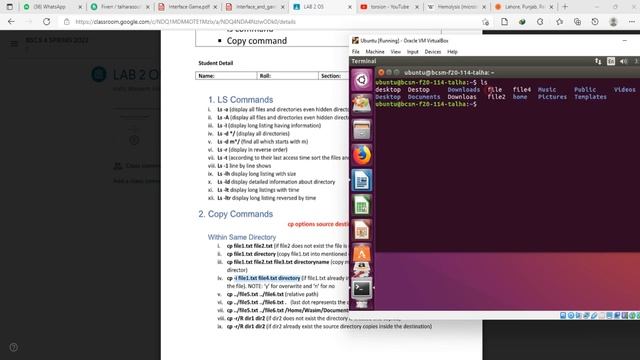Open the file cabinet icon in the Ubuntu launcher
Screen dimensions: 640x360
pyautogui.click(x=362, y=130)
